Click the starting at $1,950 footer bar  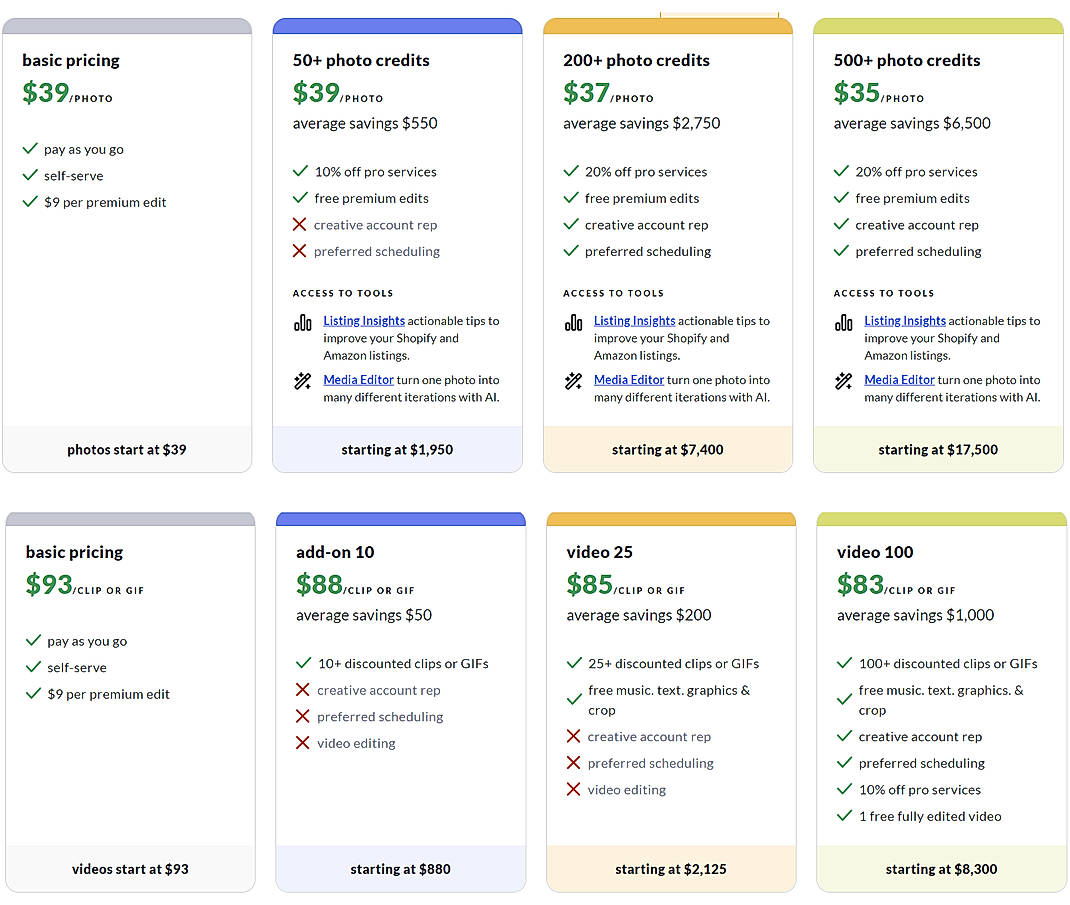(397, 449)
